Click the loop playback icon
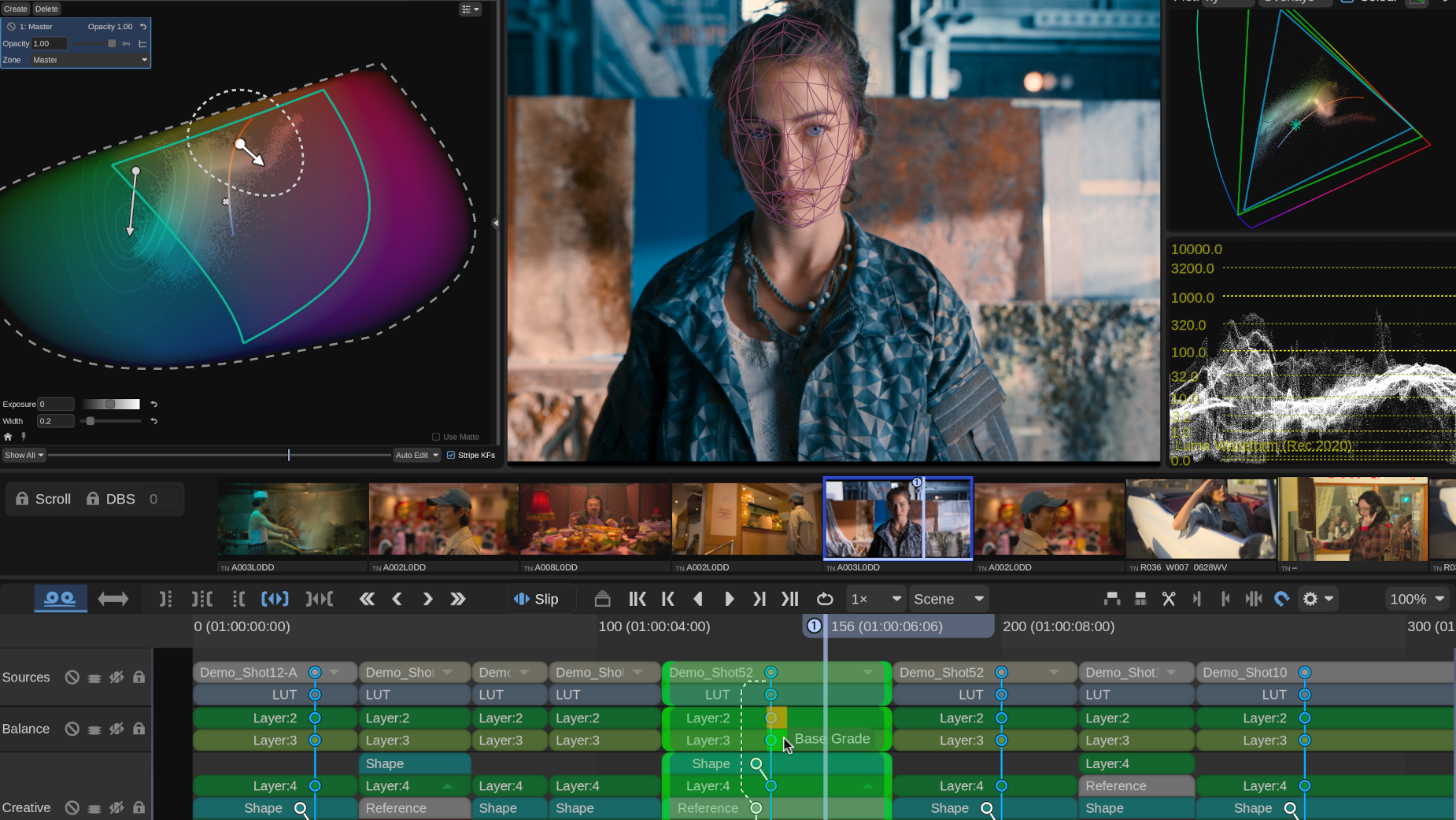 pyautogui.click(x=825, y=599)
